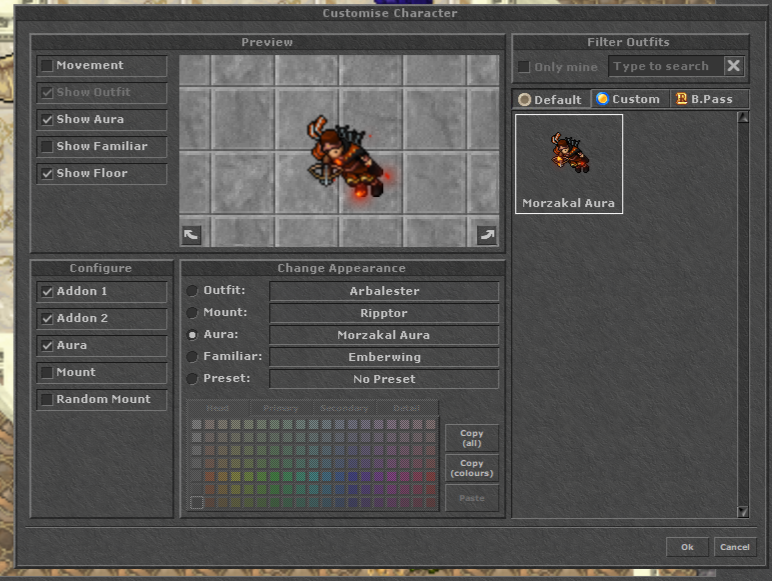This screenshot has width=772, height=581.
Task: Click the outfit list scrollbar track
Action: (x=742, y=314)
